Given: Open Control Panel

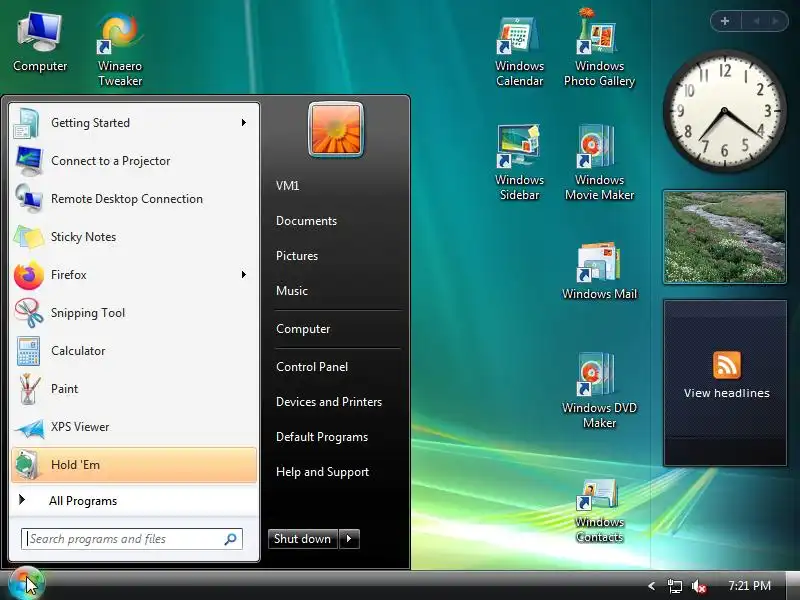Looking at the screenshot, I should click(x=312, y=367).
